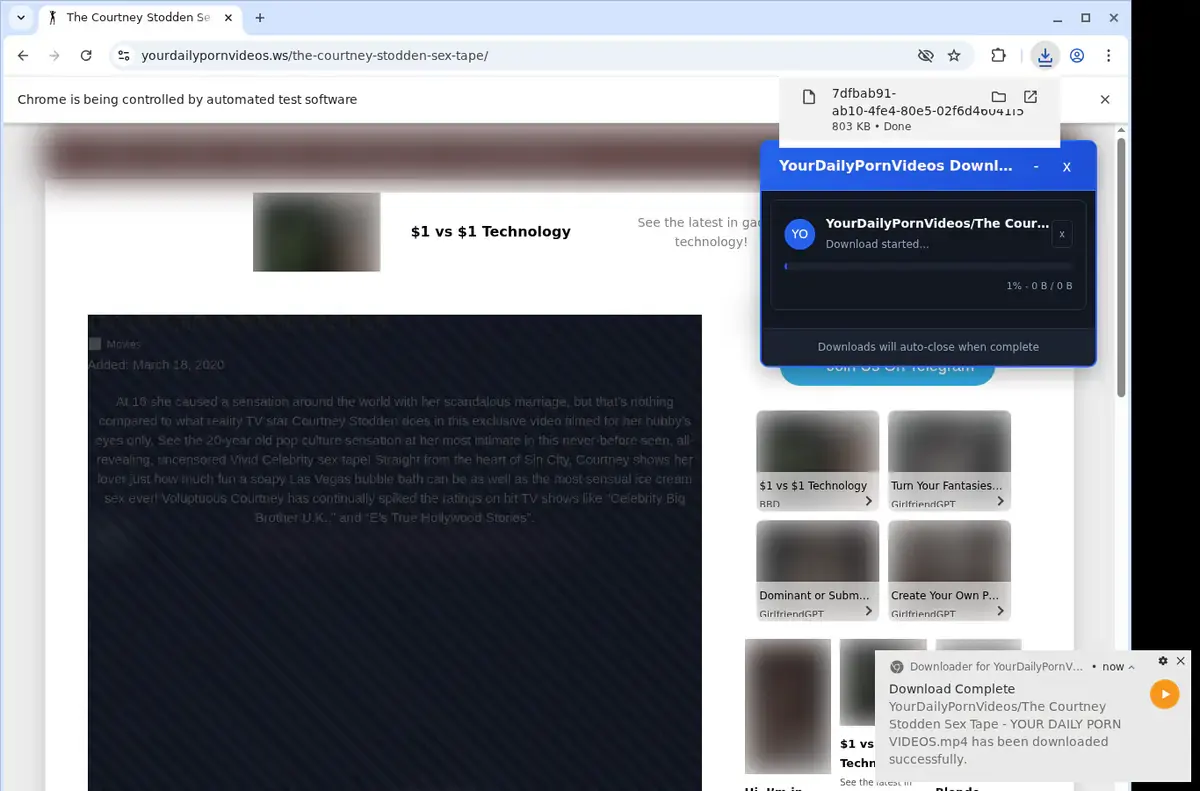This screenshot has height=791, width=1200.
Task: Bookmark this page with the star
Action: point(954,56)
